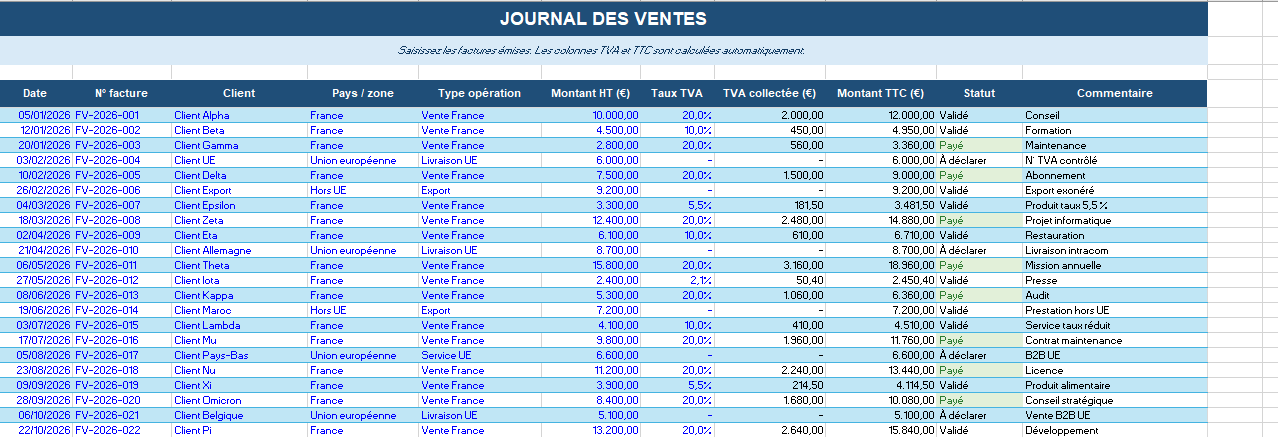Select the Client Export cell
The height and width of the screenshot is (437, 1278).
coord(239,190)
